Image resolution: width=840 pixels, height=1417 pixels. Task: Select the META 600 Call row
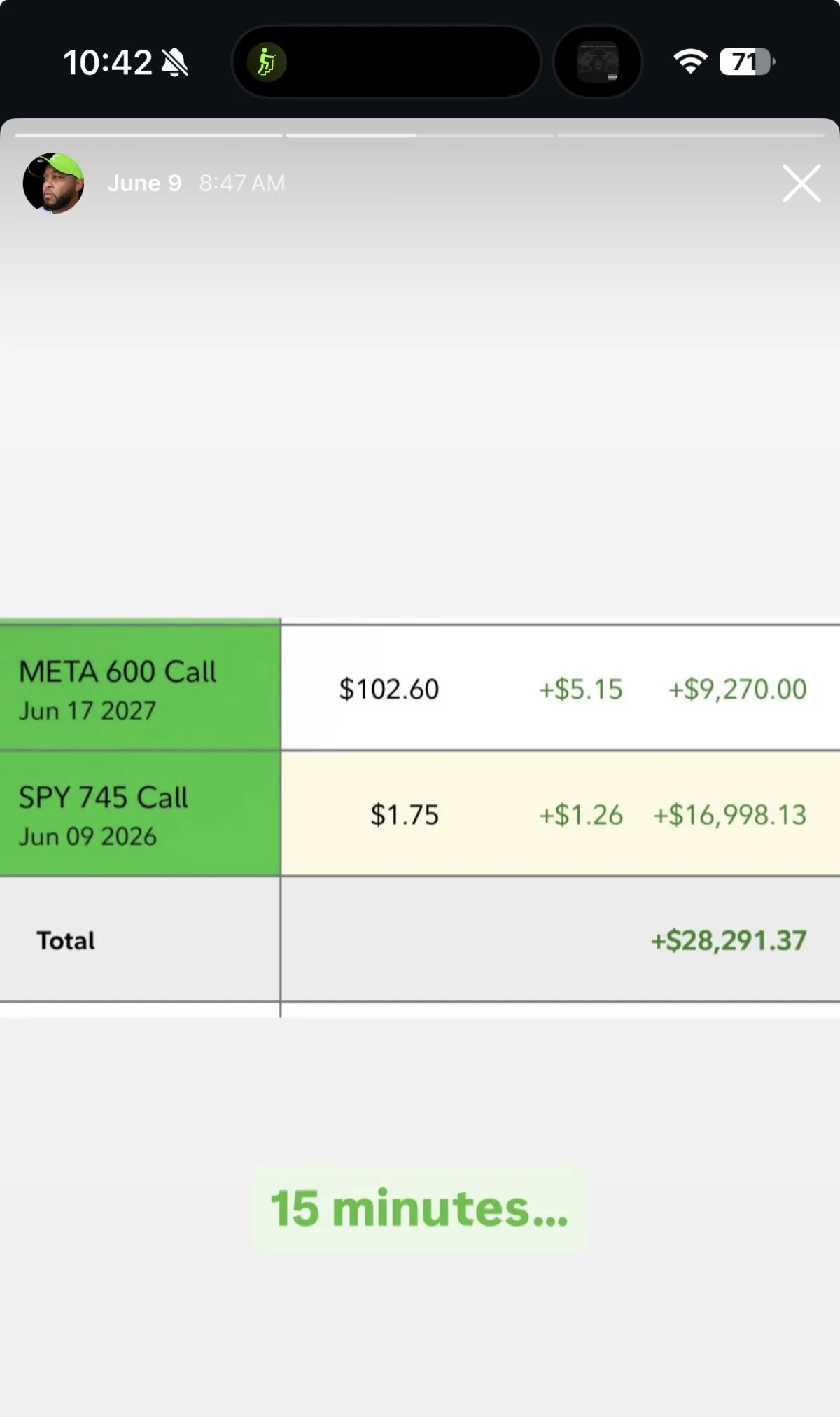(420, 687)
